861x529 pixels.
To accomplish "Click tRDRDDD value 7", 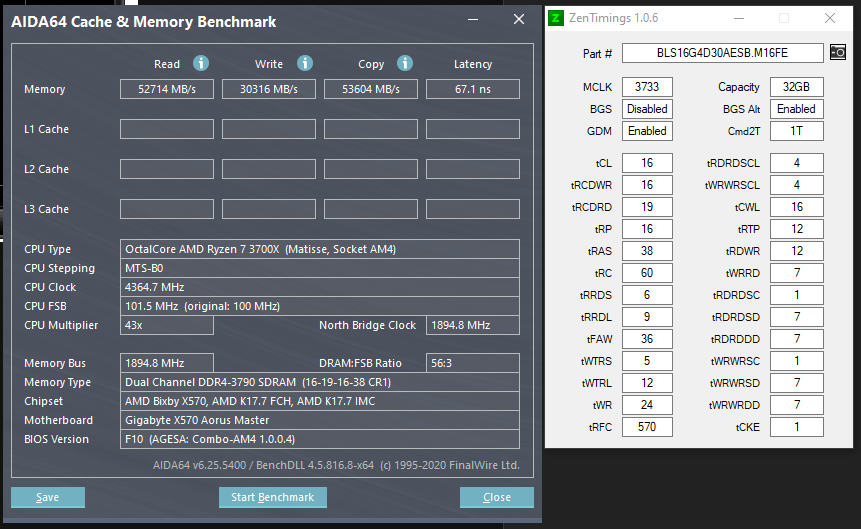I will (796, 339).
